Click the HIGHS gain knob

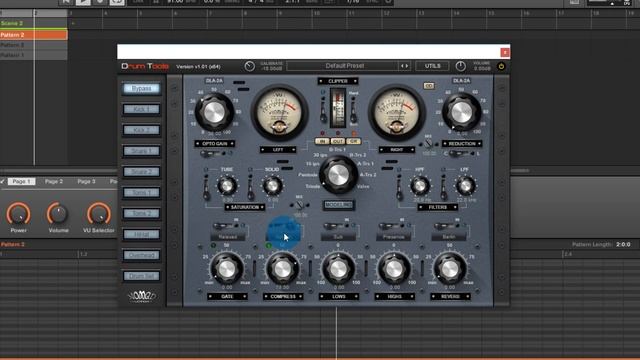coord(394,269)
